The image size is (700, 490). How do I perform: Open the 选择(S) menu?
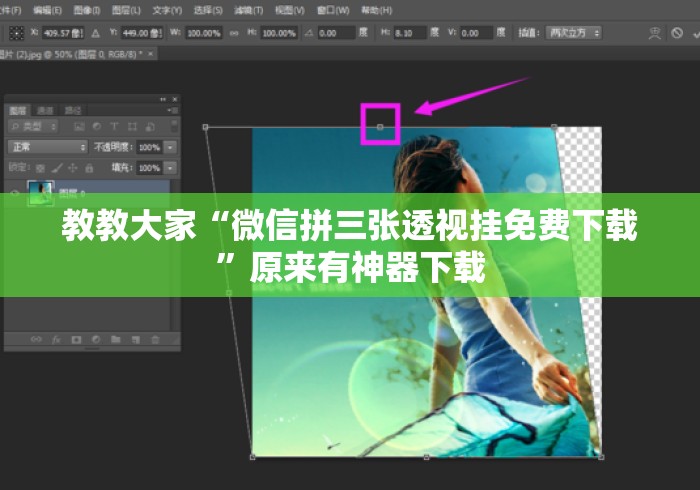point(208,10)
